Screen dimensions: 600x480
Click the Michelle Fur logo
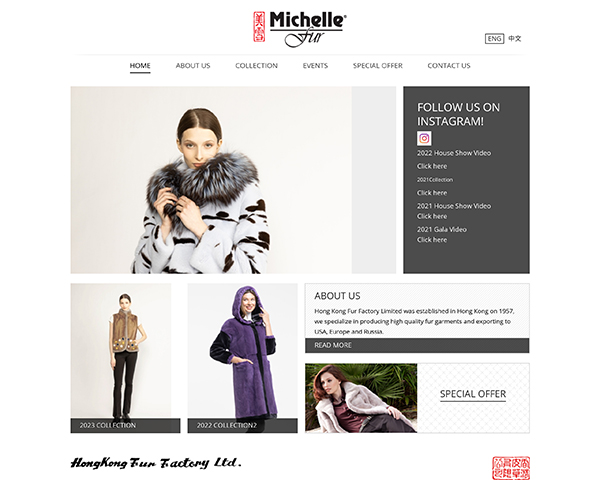point(300,29)
